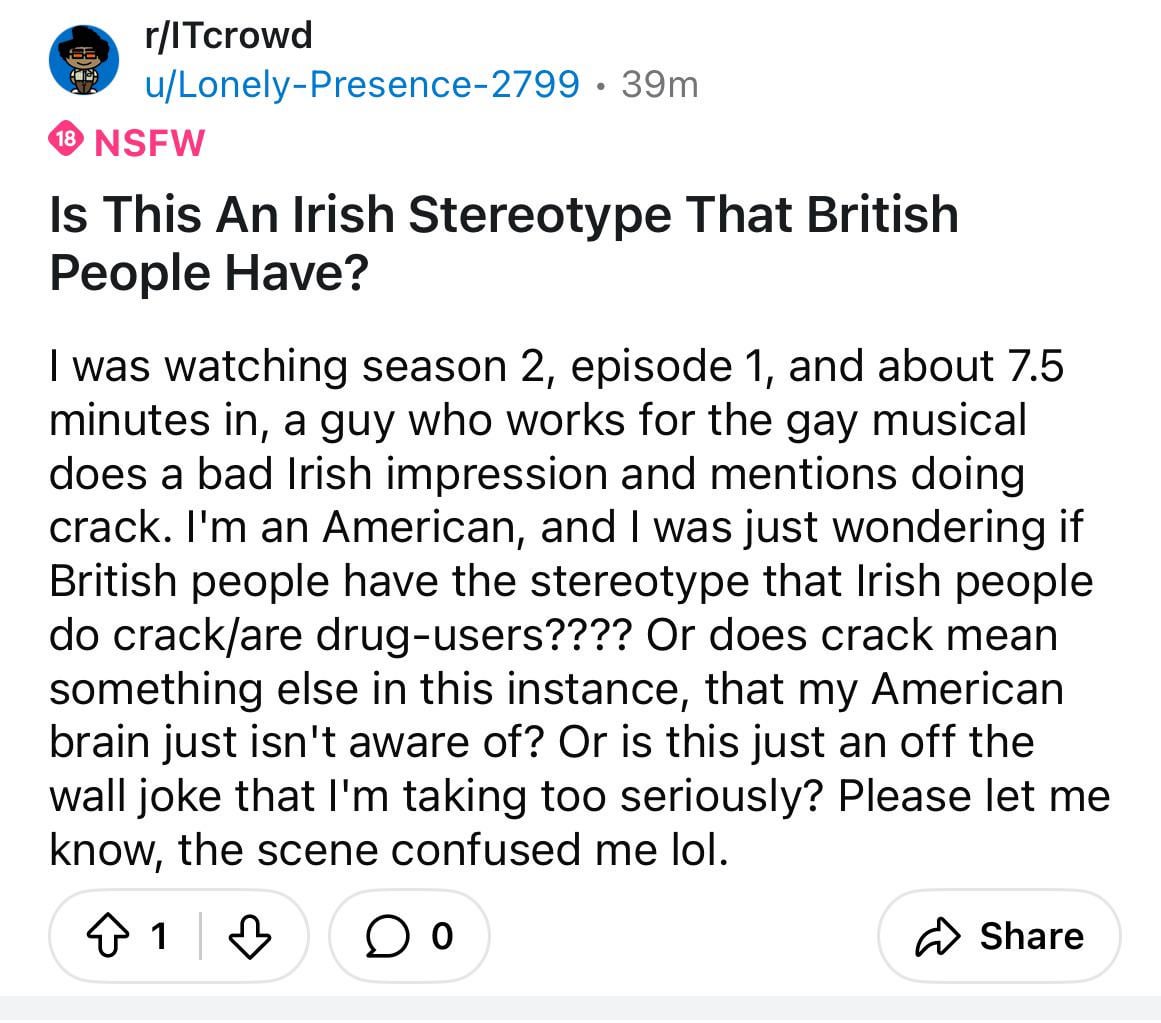Click the NSFW tag label
Viewport: 1161px width, 1023px height.
pyautogui.click(x=150, y=143)
